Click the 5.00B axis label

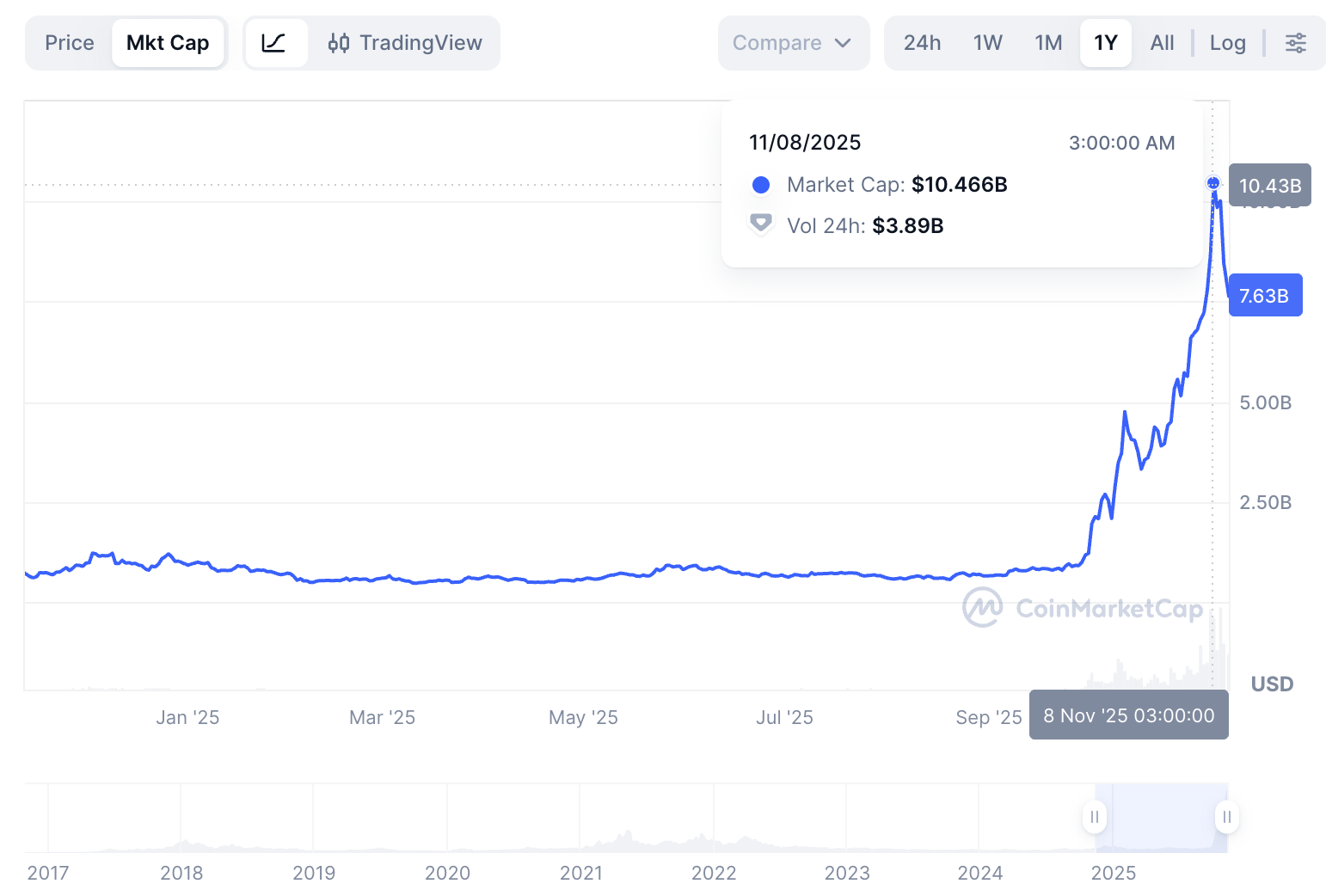pos(1265,403)
